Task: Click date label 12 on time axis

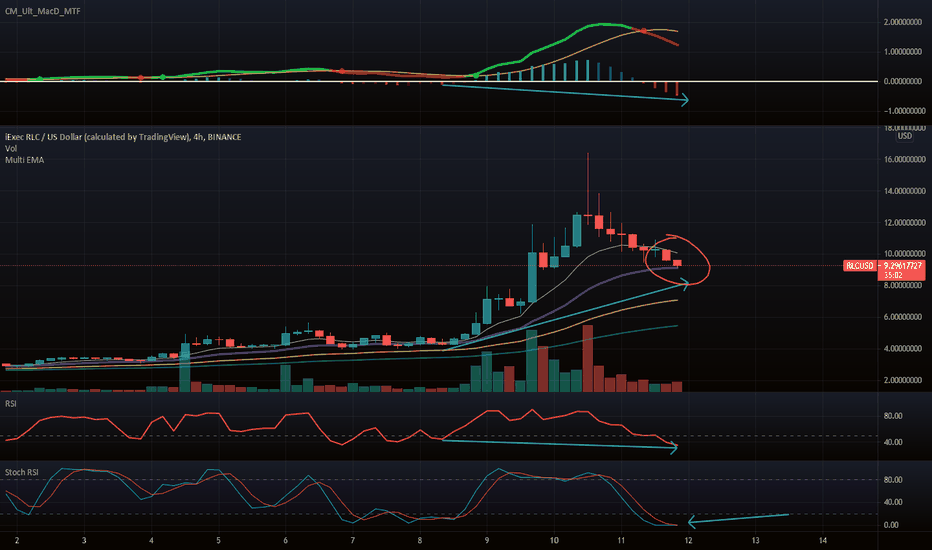Action: pos(688,541)
